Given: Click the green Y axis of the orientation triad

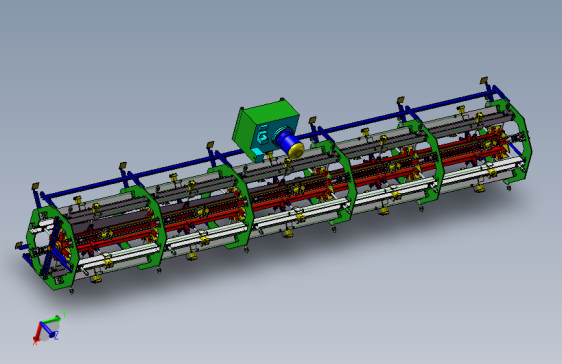Looking at the screenshot, I should point(51,319).
